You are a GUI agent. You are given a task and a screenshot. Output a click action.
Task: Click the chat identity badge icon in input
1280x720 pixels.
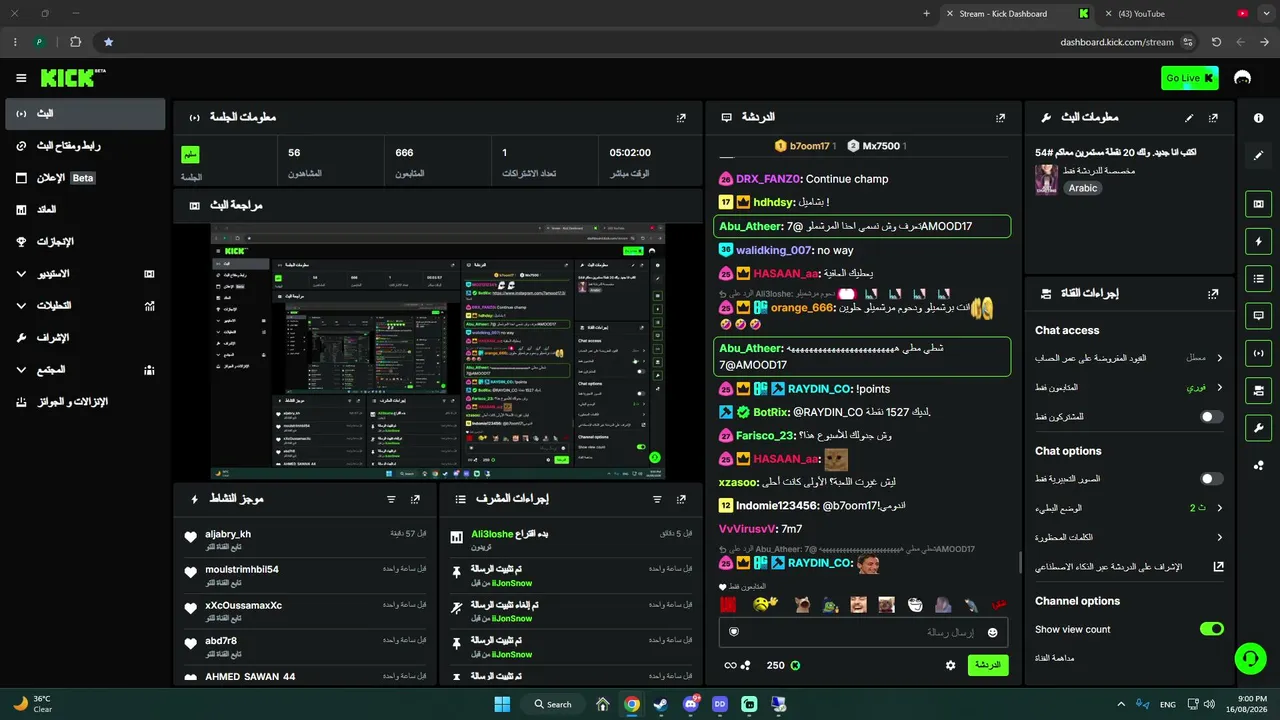tap(734, 632)
